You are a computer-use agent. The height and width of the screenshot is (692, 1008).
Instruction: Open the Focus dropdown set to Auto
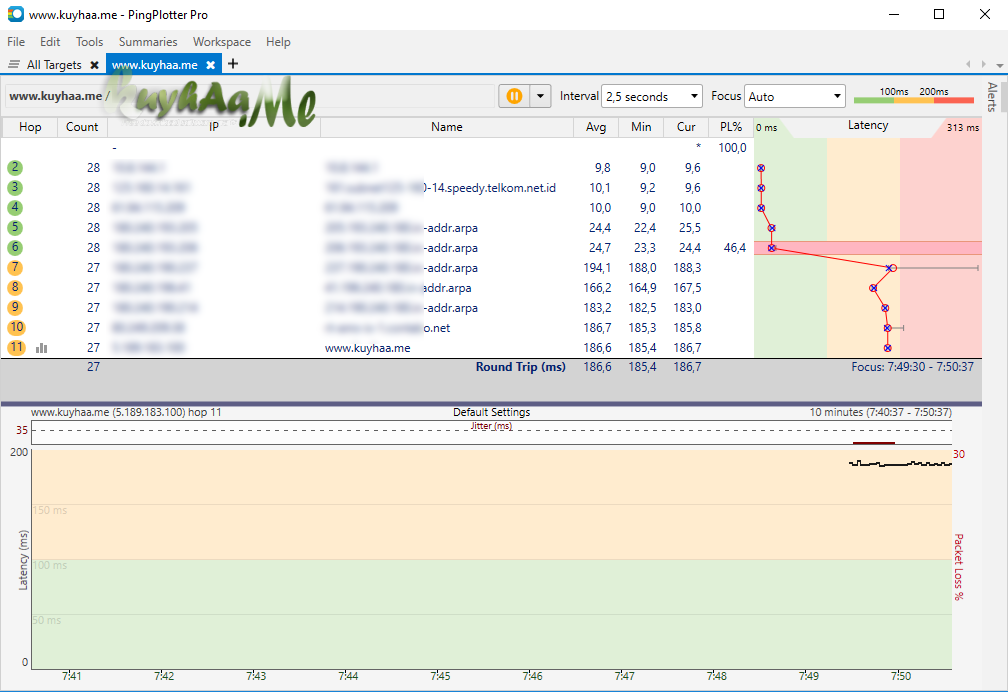point(795,96)
